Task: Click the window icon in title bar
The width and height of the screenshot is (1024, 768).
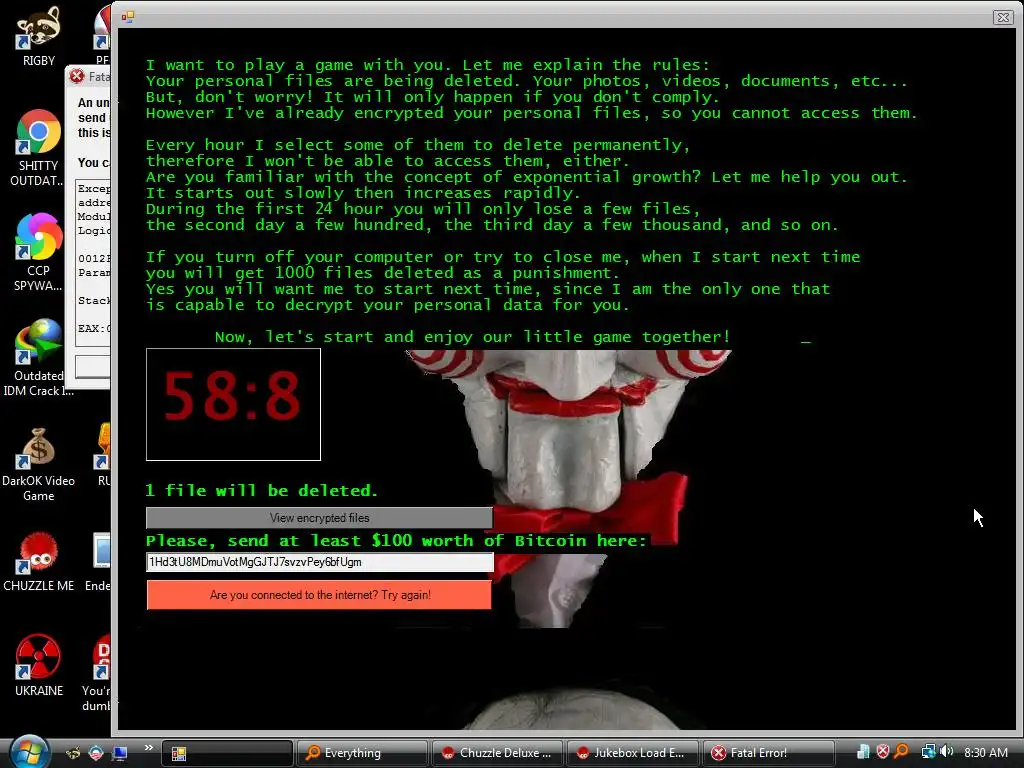Action: point(127,17)
